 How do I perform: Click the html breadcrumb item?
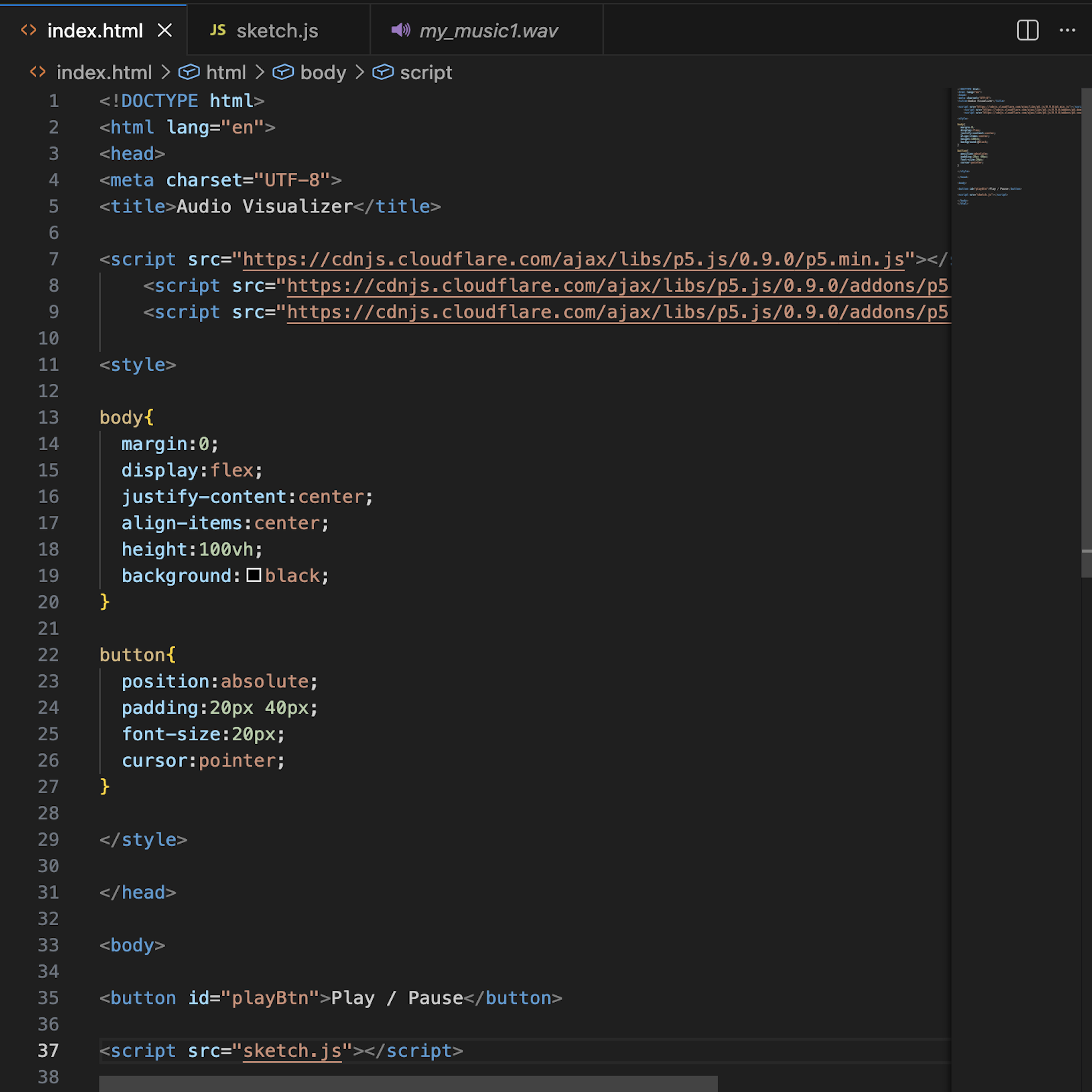click(x=226, y=72)
